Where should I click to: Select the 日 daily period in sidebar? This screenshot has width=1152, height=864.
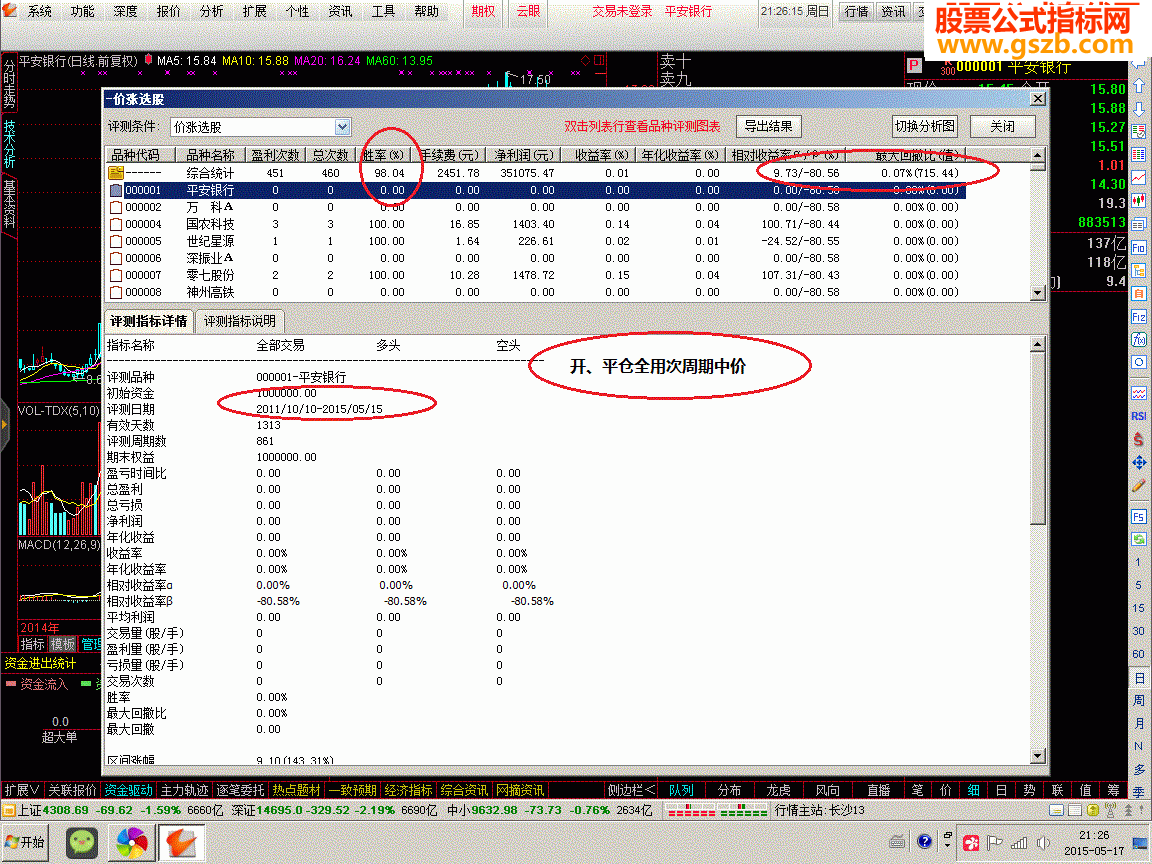coord(1139,678)
